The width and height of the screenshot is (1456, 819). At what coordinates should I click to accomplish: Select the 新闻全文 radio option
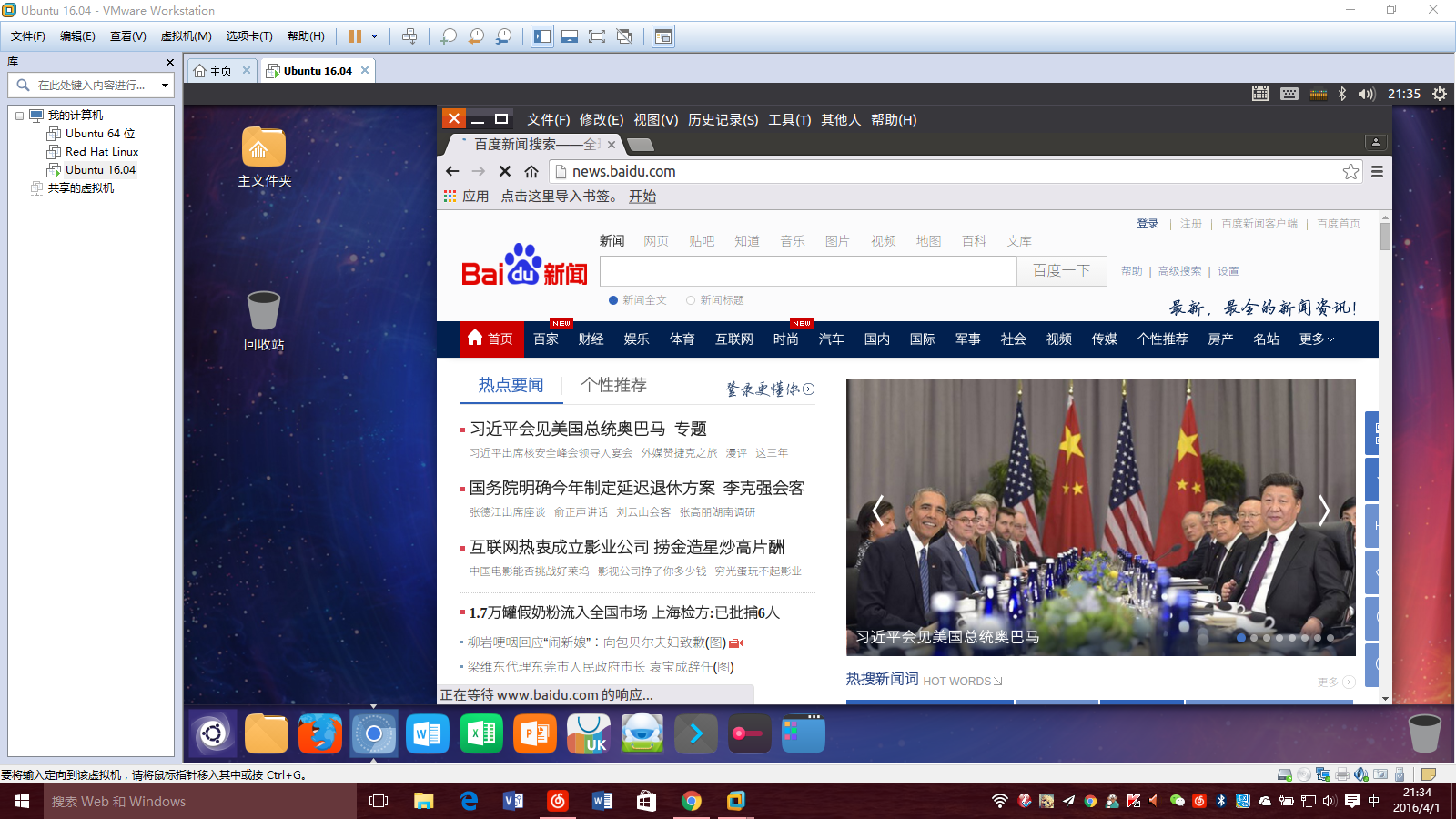613,299
